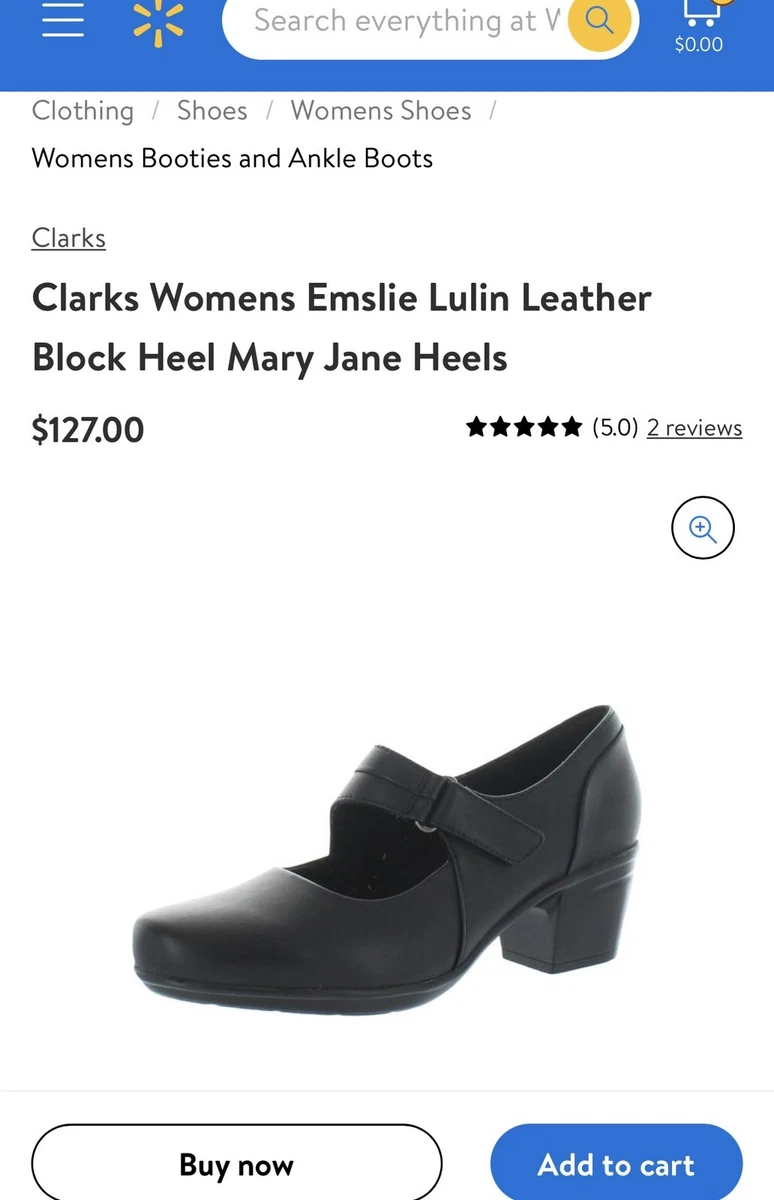
Task: Open the shopping cart icon
Action: click(700, 12)
